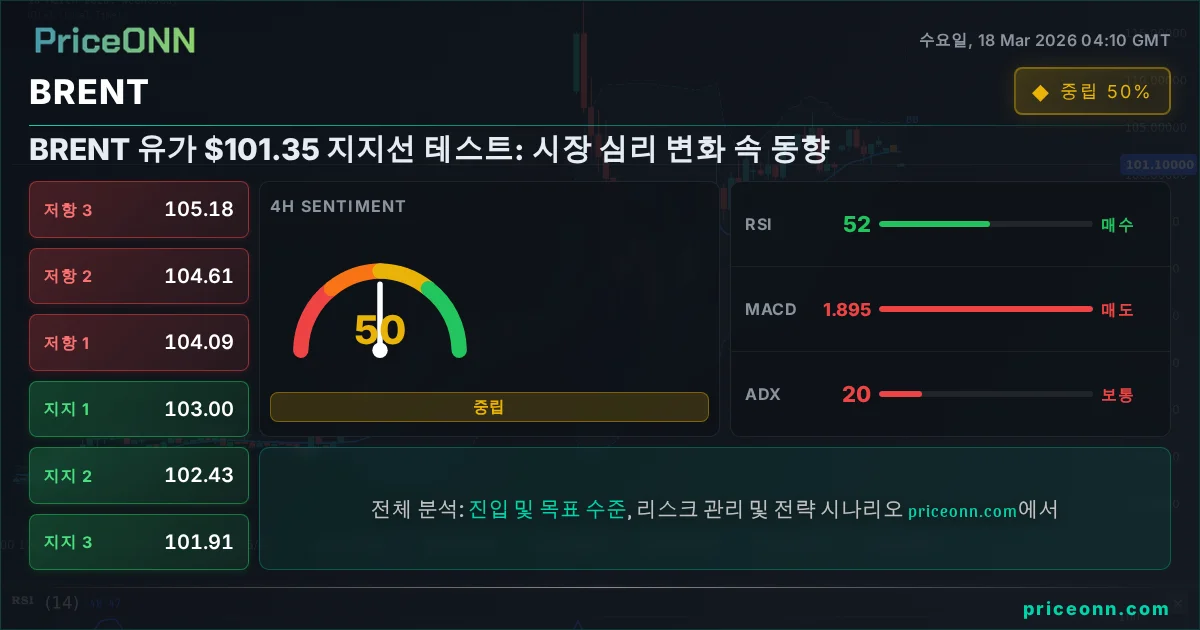Open priceonn.com link in analysis banner
This screenshot has width=1200, height=630.
click(962, 511)
